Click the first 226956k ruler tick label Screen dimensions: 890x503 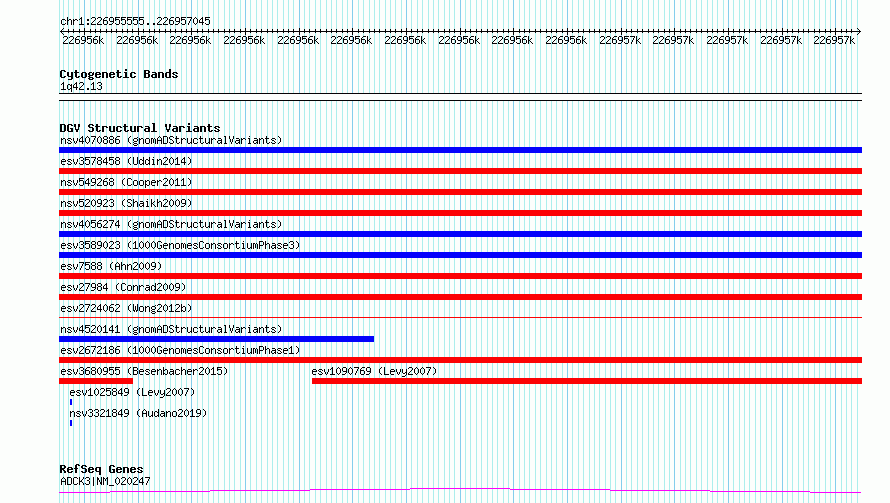[x=83, y=40]
